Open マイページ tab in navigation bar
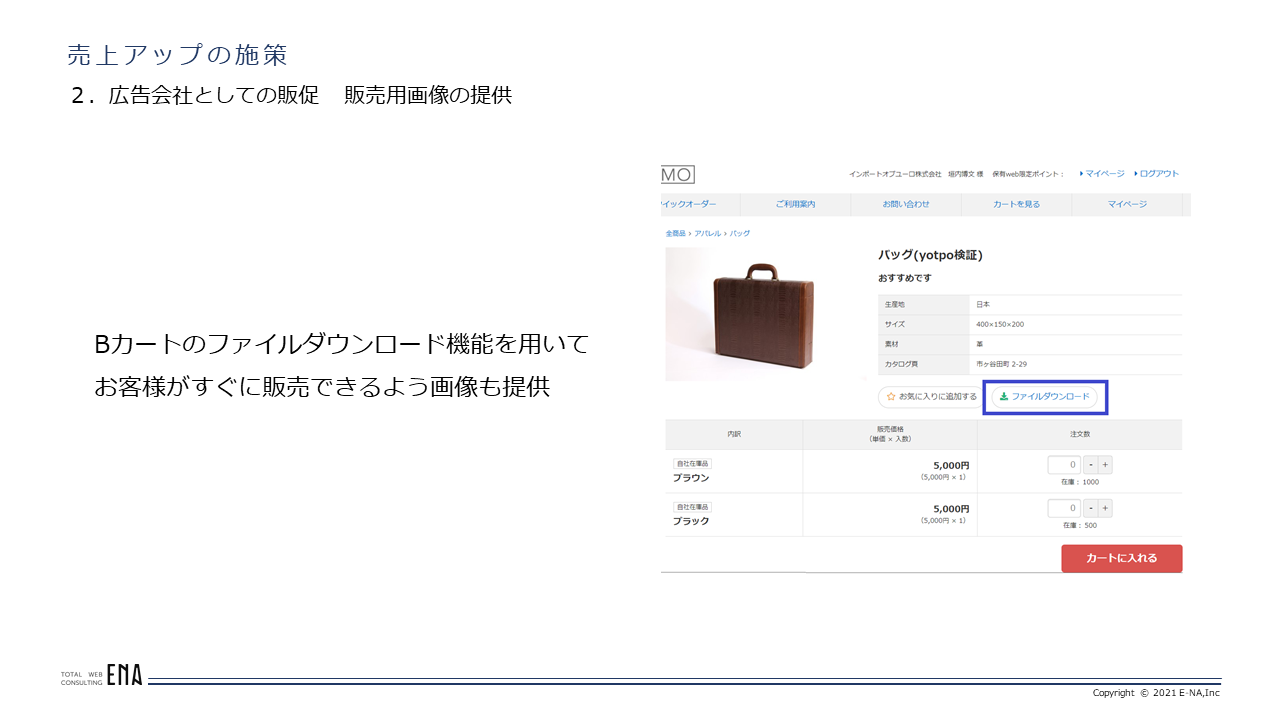Screen dimensions: 1280x720 point(1127,204)
